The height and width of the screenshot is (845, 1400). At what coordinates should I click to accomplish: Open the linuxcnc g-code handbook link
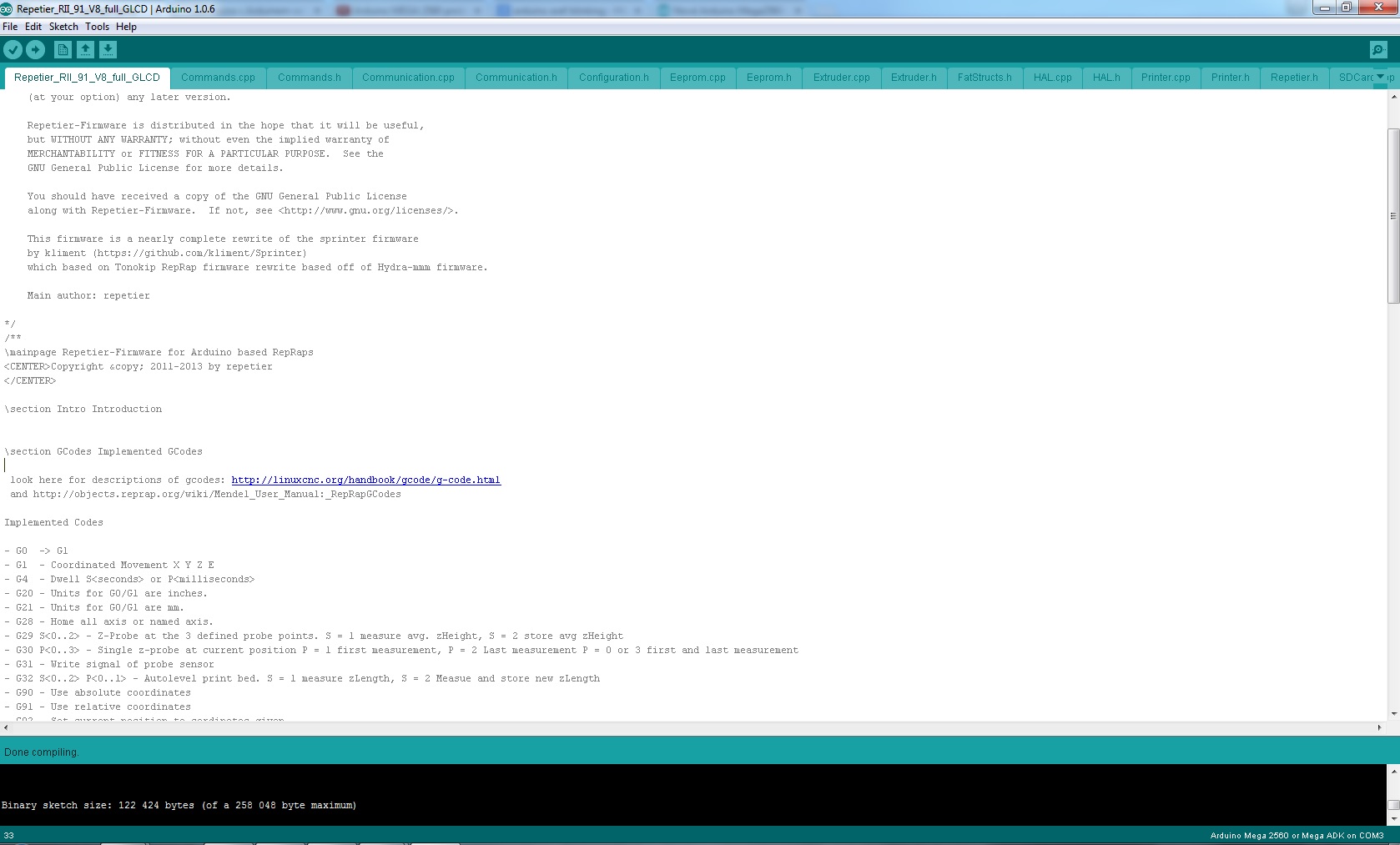[365, 480]
